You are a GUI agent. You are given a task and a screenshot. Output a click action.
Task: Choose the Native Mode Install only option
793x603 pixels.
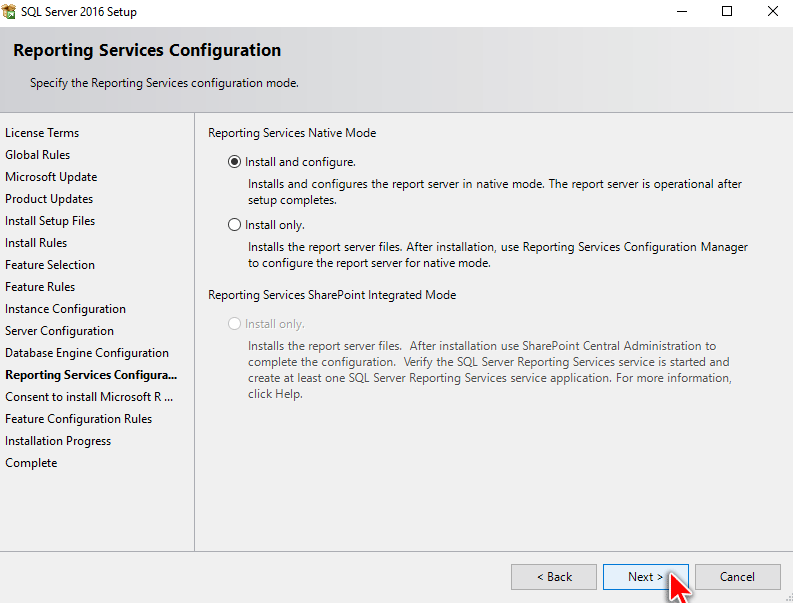click(234, 225)
